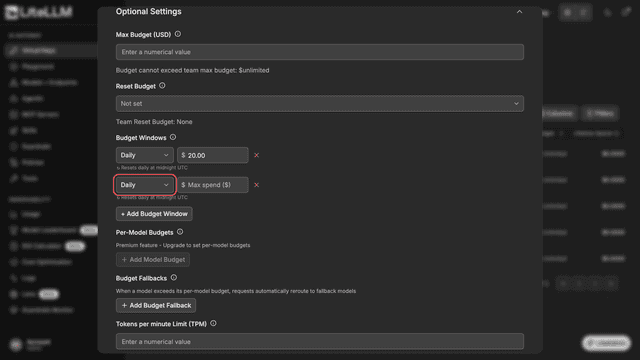Show info for Tokens per minute Limit

coord(213,323)
